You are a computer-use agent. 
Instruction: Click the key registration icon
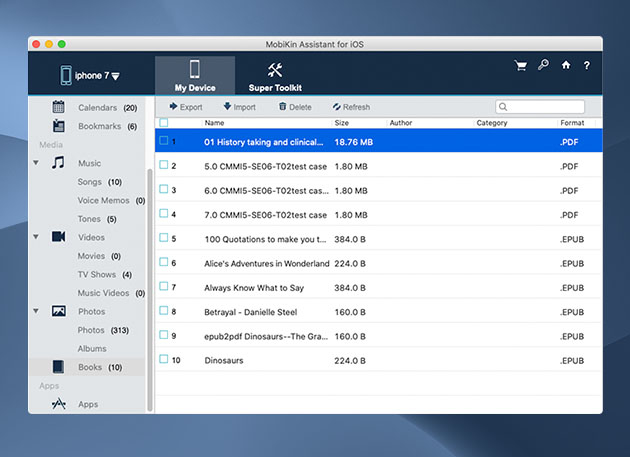coord(543,66)
